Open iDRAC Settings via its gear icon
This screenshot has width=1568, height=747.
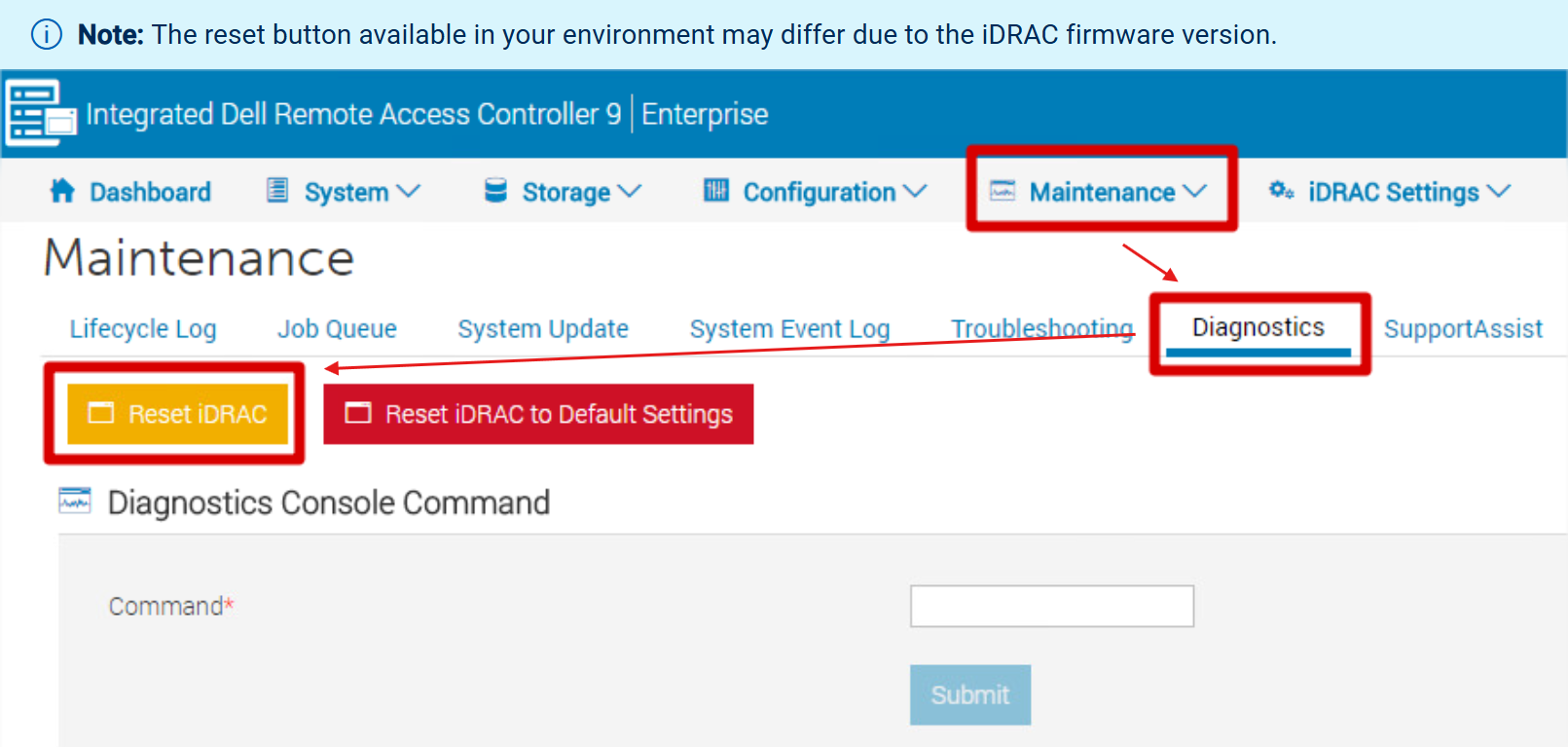[x=1283, y=191]
